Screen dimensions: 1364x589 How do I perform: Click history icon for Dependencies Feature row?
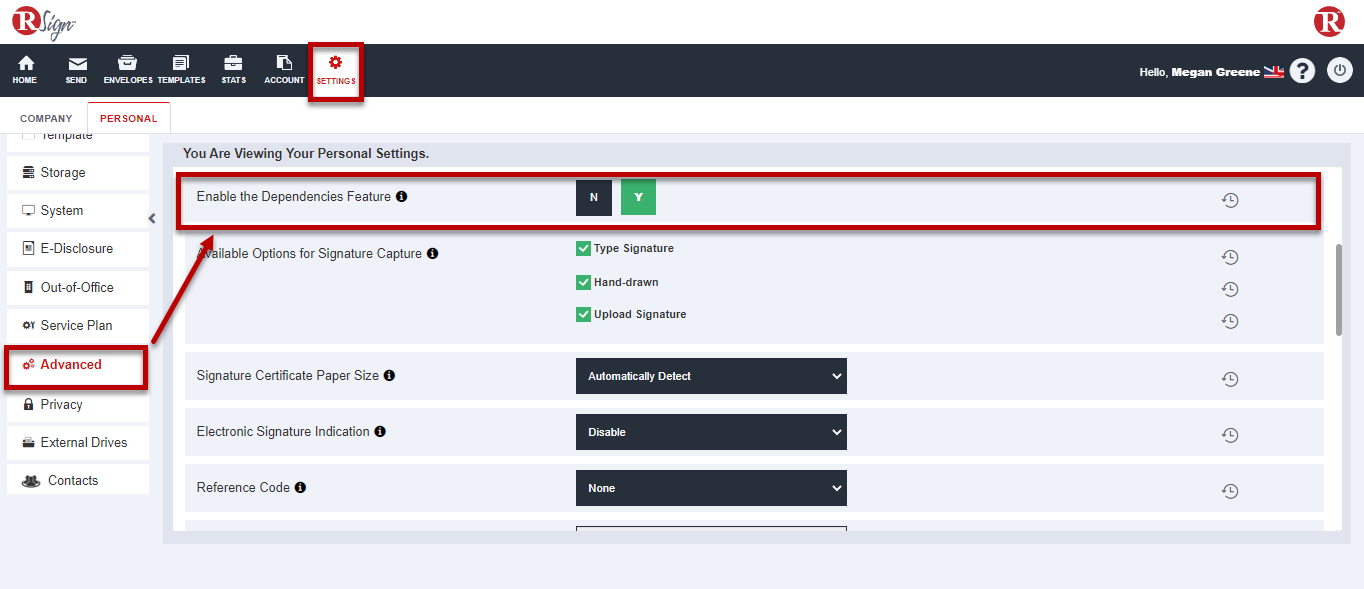1230,200
